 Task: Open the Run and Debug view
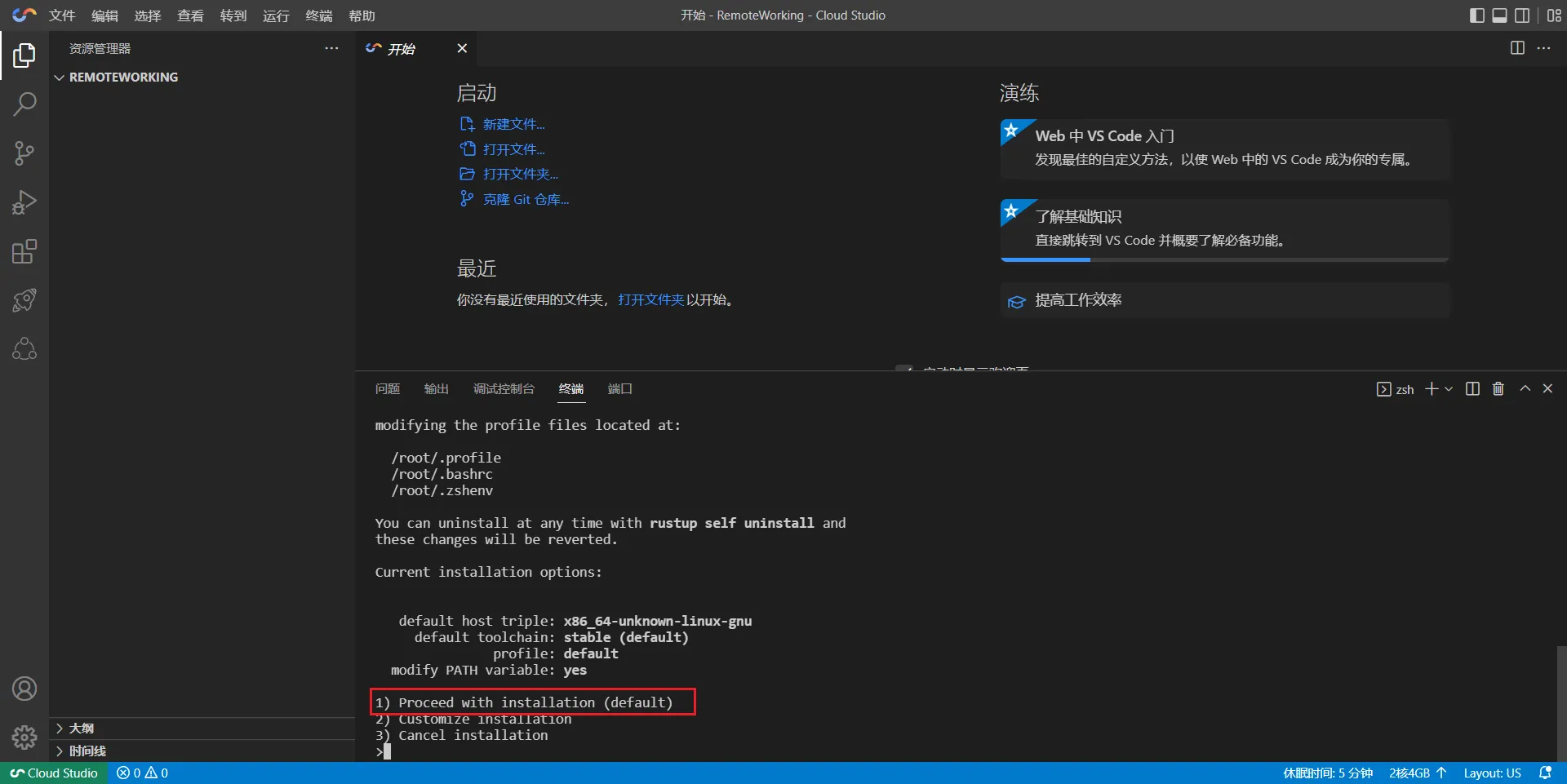pyautogui.click(x=24, y=202)
